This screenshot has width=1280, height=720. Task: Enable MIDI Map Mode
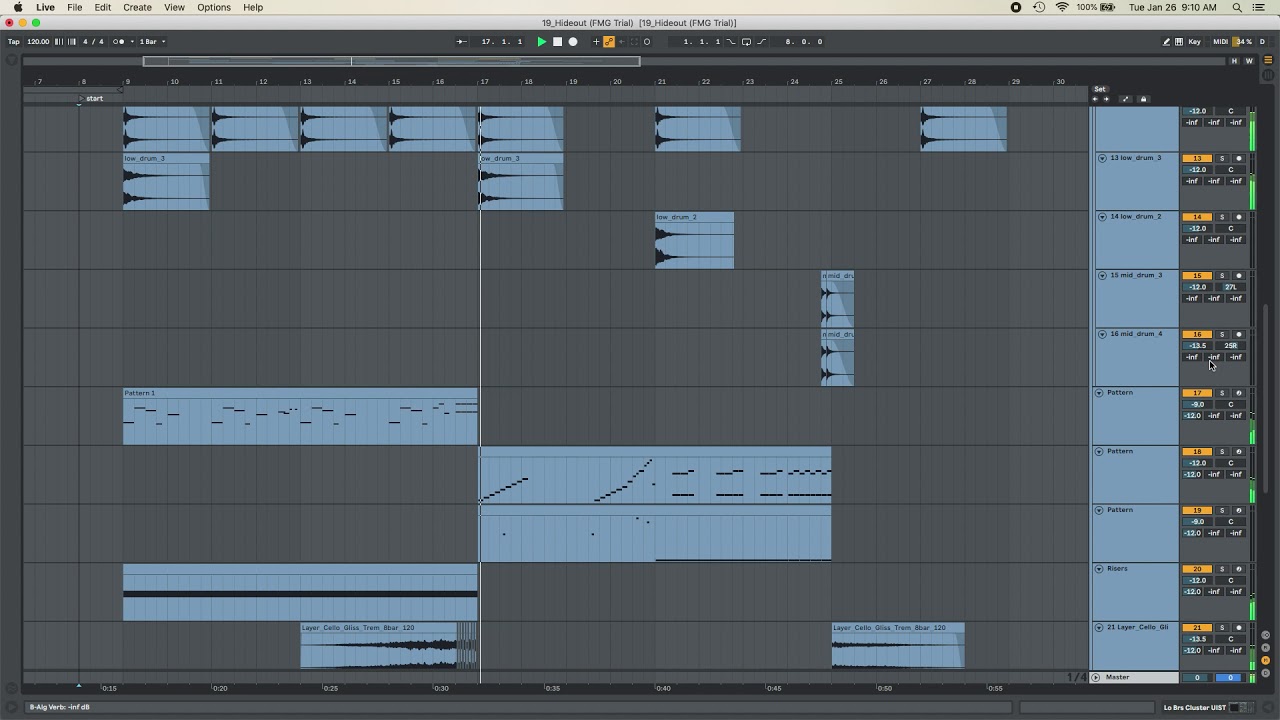pos(1220,42)
